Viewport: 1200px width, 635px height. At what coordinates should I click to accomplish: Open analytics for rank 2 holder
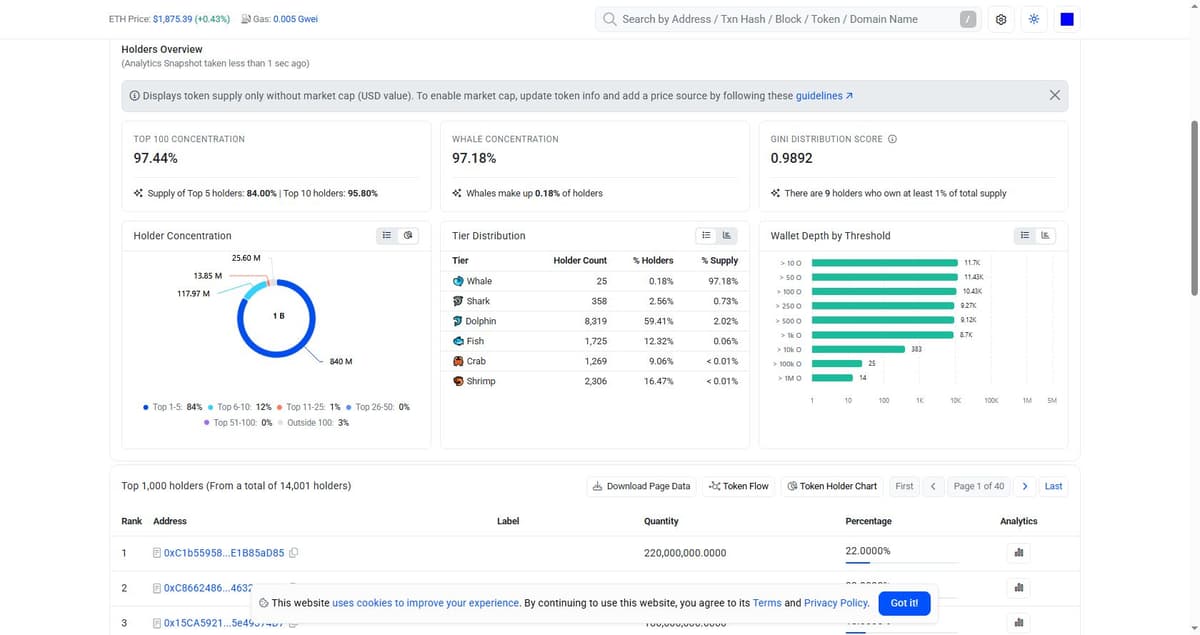click(x=1019, y=588)
